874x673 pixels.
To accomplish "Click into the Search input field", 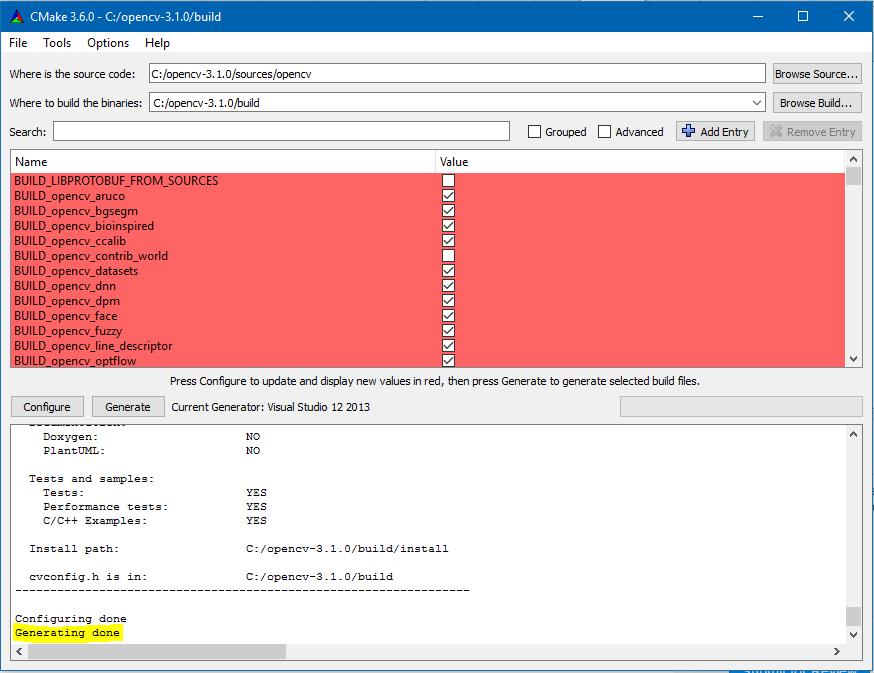I will (x=281, y=132).
